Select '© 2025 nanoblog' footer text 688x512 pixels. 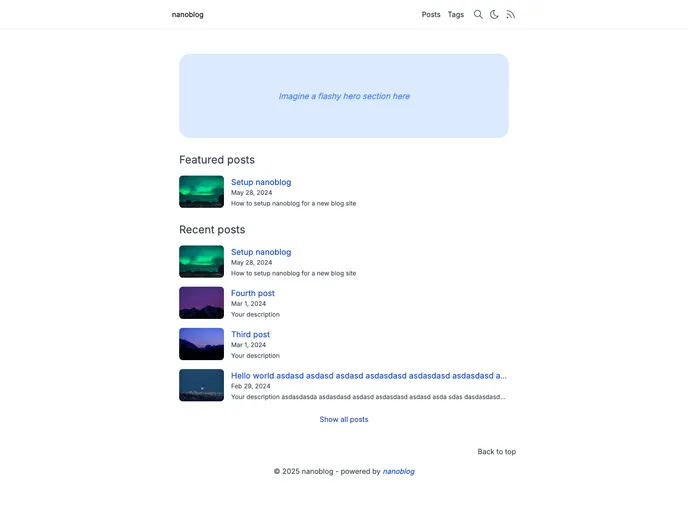pos(304,471)
